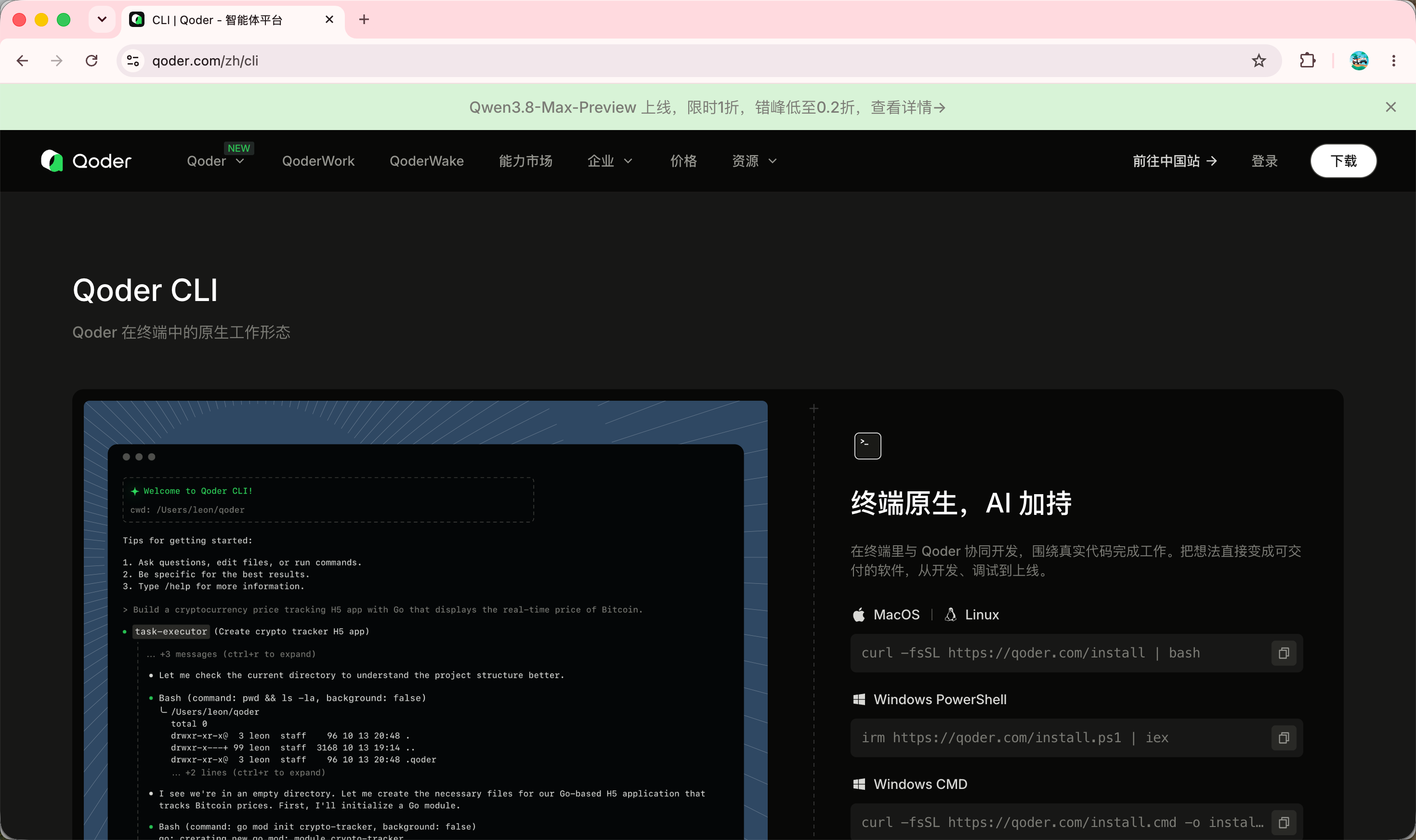This screenshot has width=1416, height=840.
Task: Copy the Windows CMD install command
Action: coord(1284,823)
